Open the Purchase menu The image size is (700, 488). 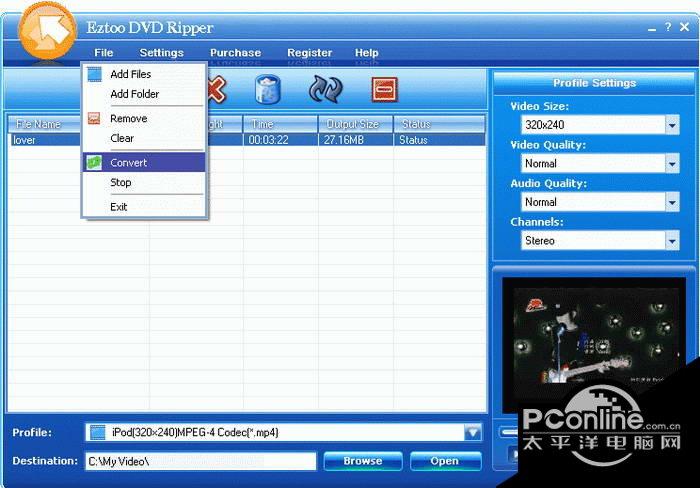pyautogui.click(x=235, y=53)
